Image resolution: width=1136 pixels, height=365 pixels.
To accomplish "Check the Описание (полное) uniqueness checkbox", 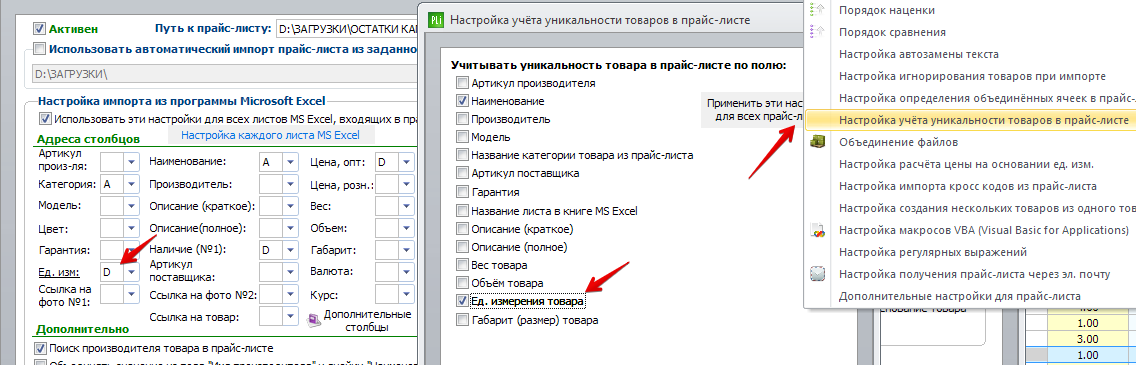I will pyautogui.click(x=462, y=248).
